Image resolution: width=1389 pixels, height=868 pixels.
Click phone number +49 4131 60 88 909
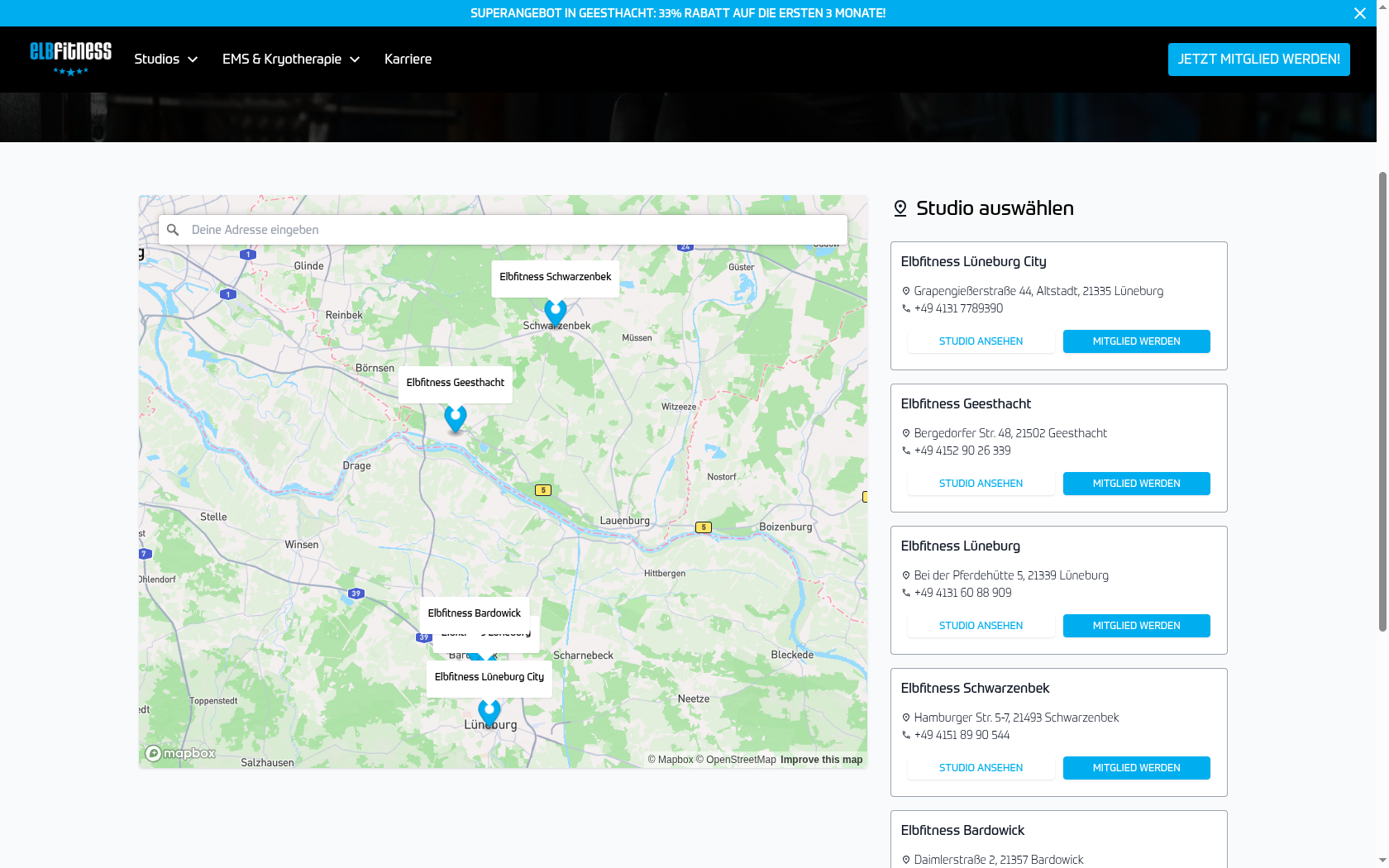962,593
